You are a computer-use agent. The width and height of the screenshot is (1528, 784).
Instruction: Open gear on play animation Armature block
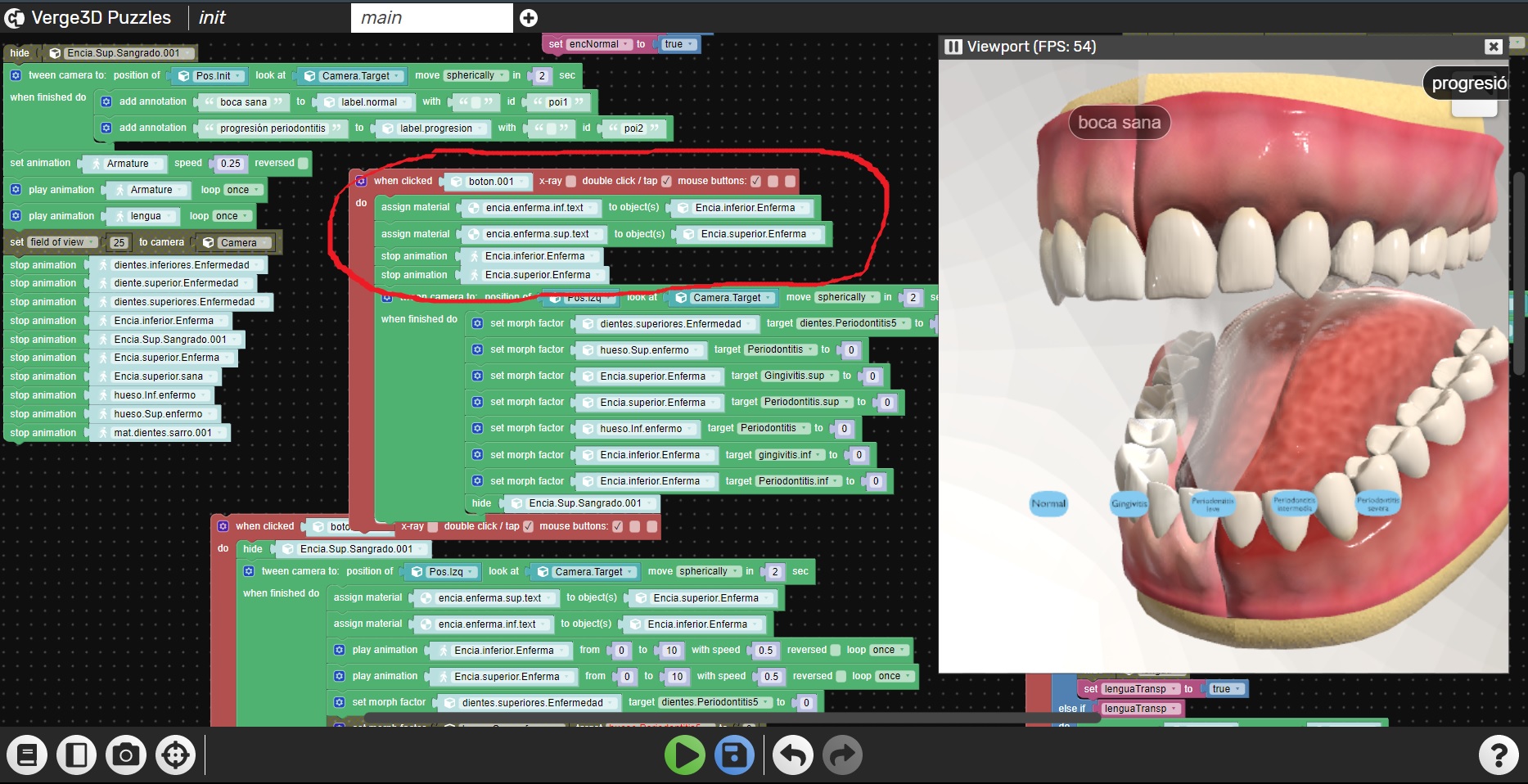(16, 190)
